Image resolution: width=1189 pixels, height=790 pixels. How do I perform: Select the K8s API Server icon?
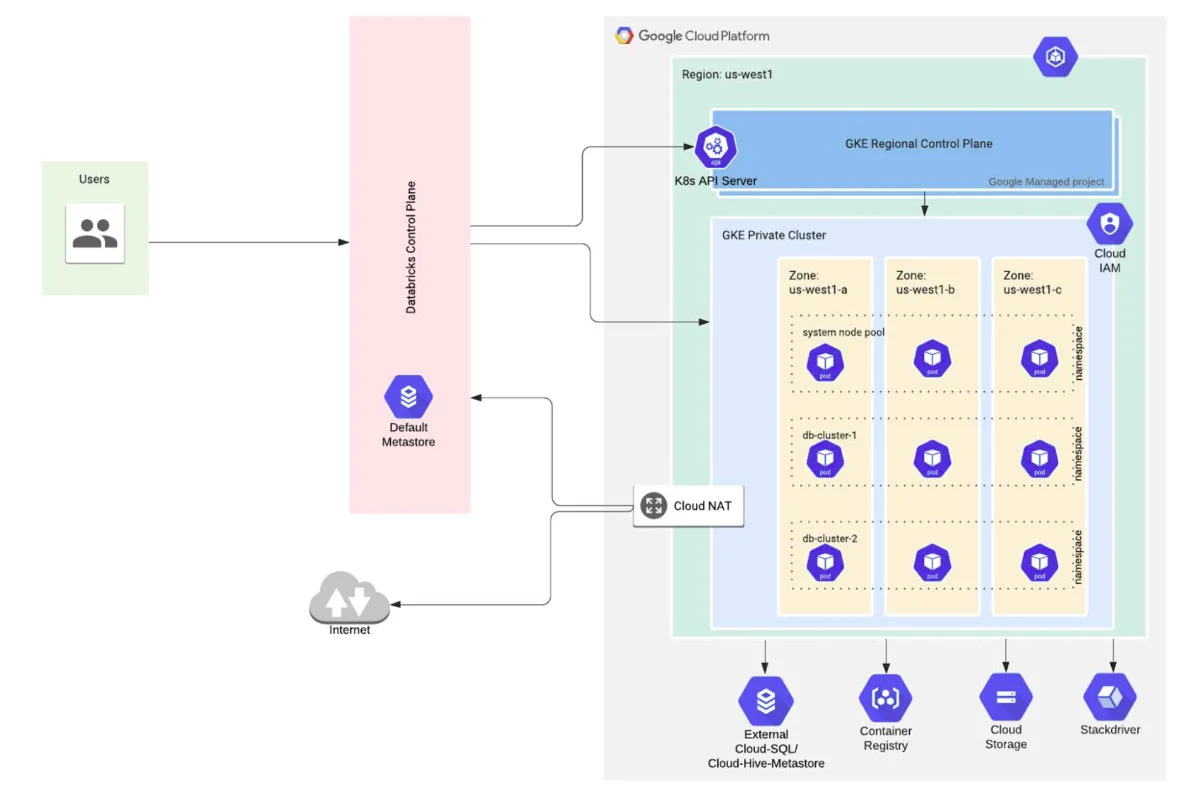715,147
